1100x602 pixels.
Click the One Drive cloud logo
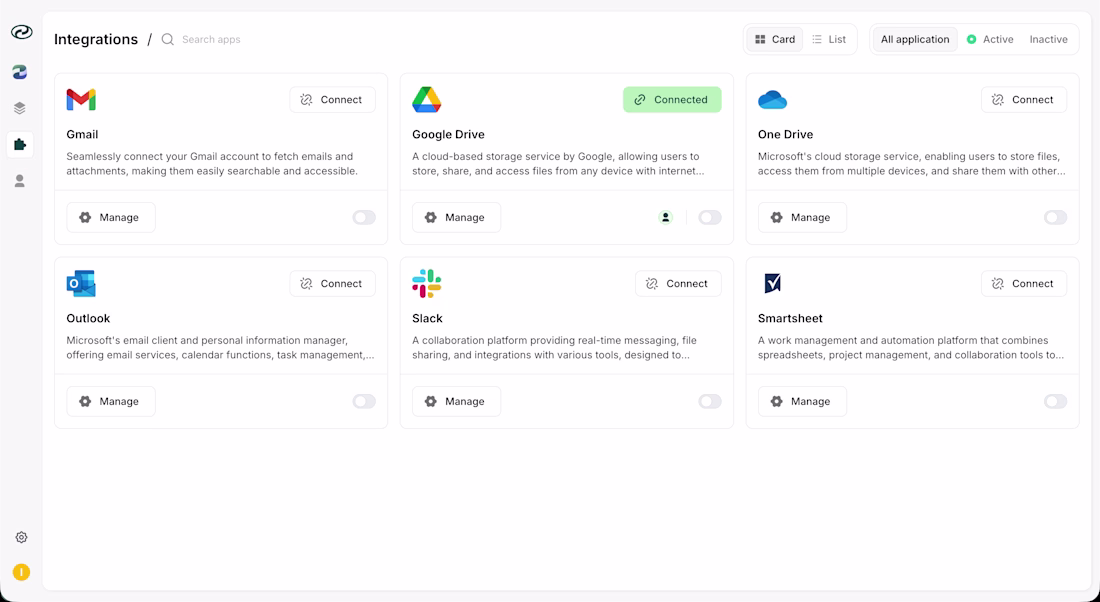[x=772, y=100]
